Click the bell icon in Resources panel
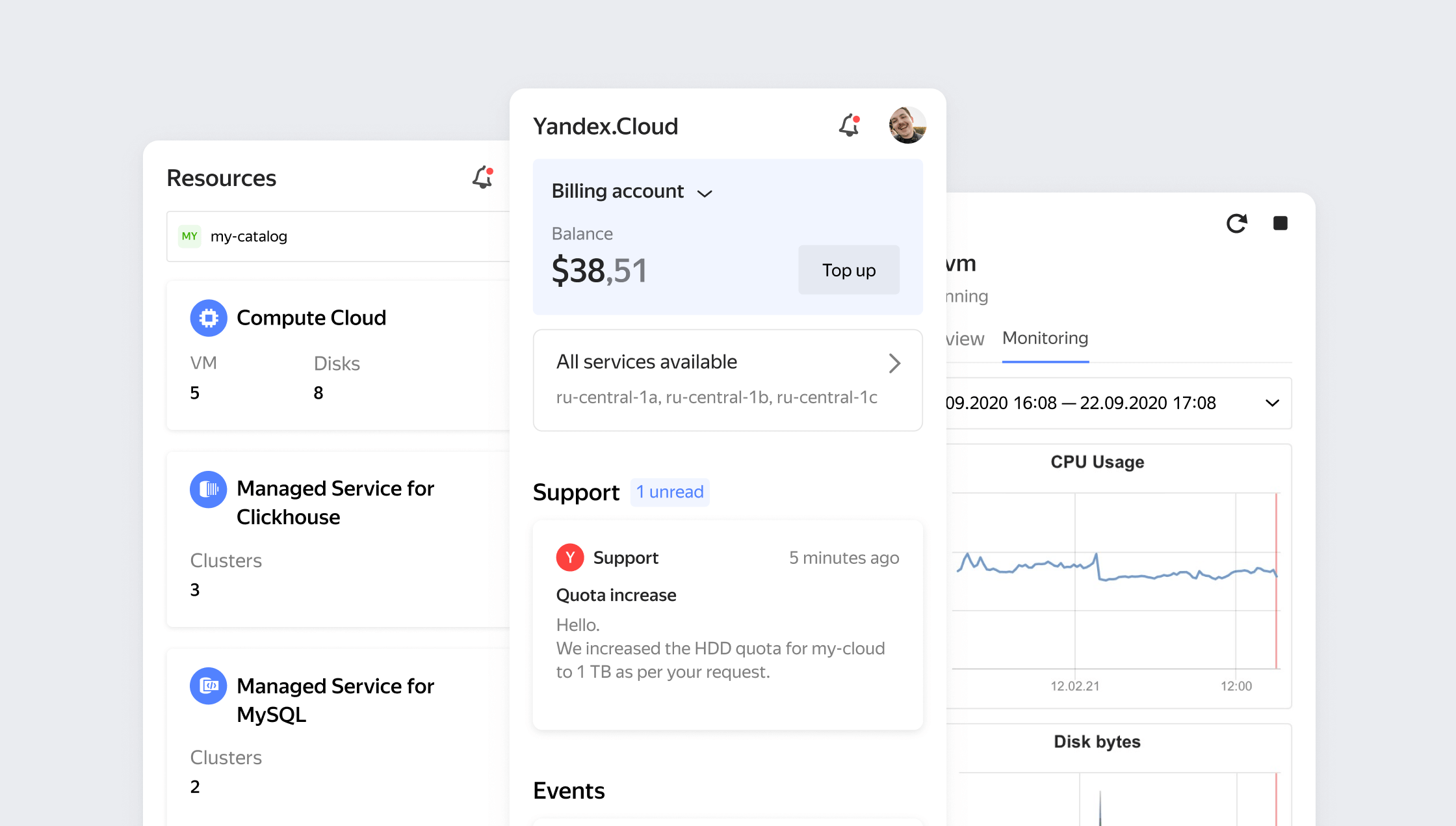 tap(483, 177)
